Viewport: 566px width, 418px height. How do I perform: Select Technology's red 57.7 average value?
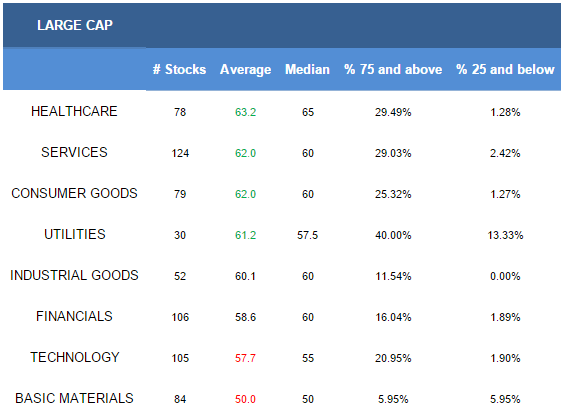(245, 358)
